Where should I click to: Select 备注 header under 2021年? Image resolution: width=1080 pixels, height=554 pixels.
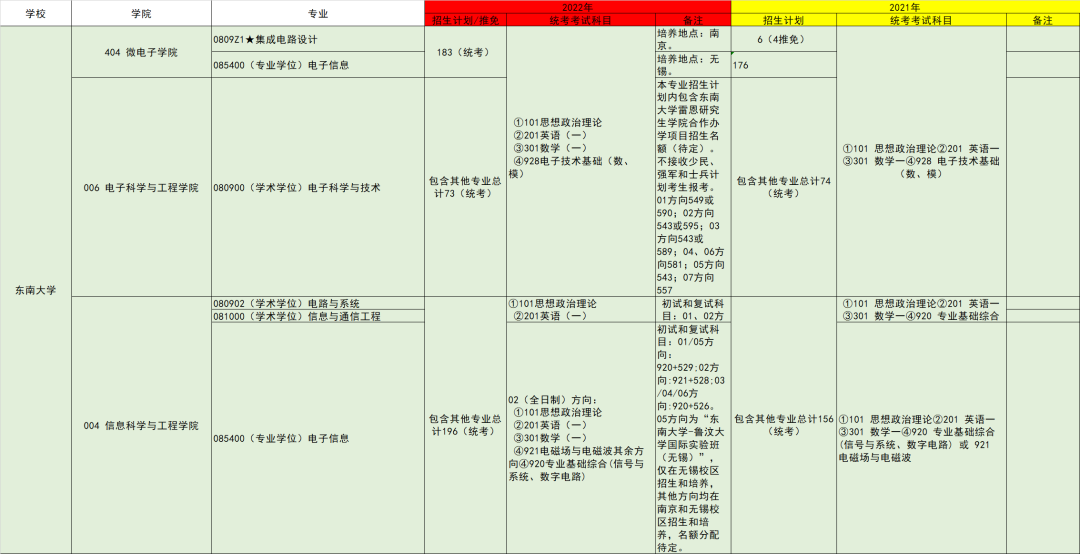click(x=1043, y=20)
